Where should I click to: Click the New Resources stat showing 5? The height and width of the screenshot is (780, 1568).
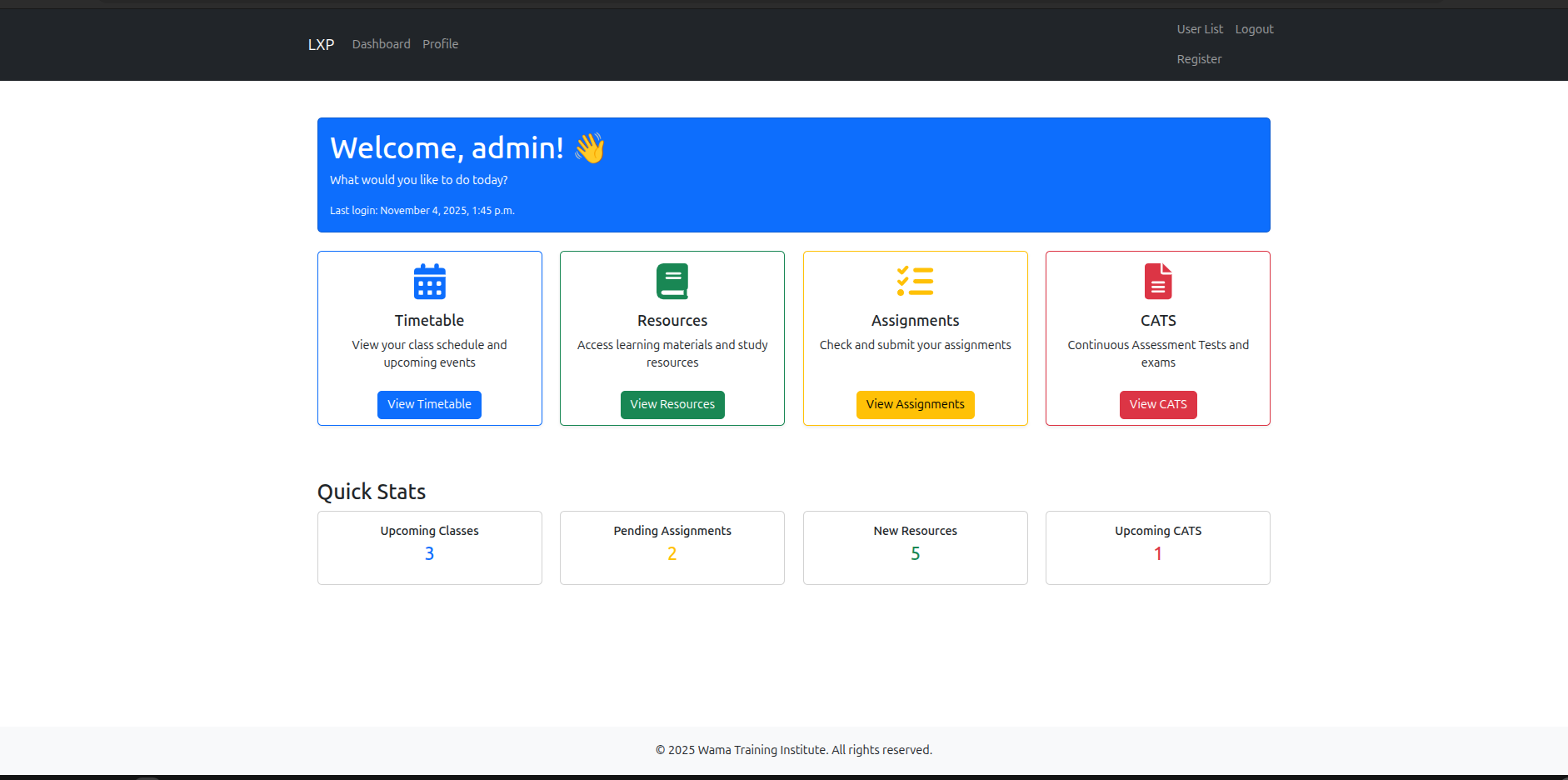pyautogui.click(x=915, y=552)
